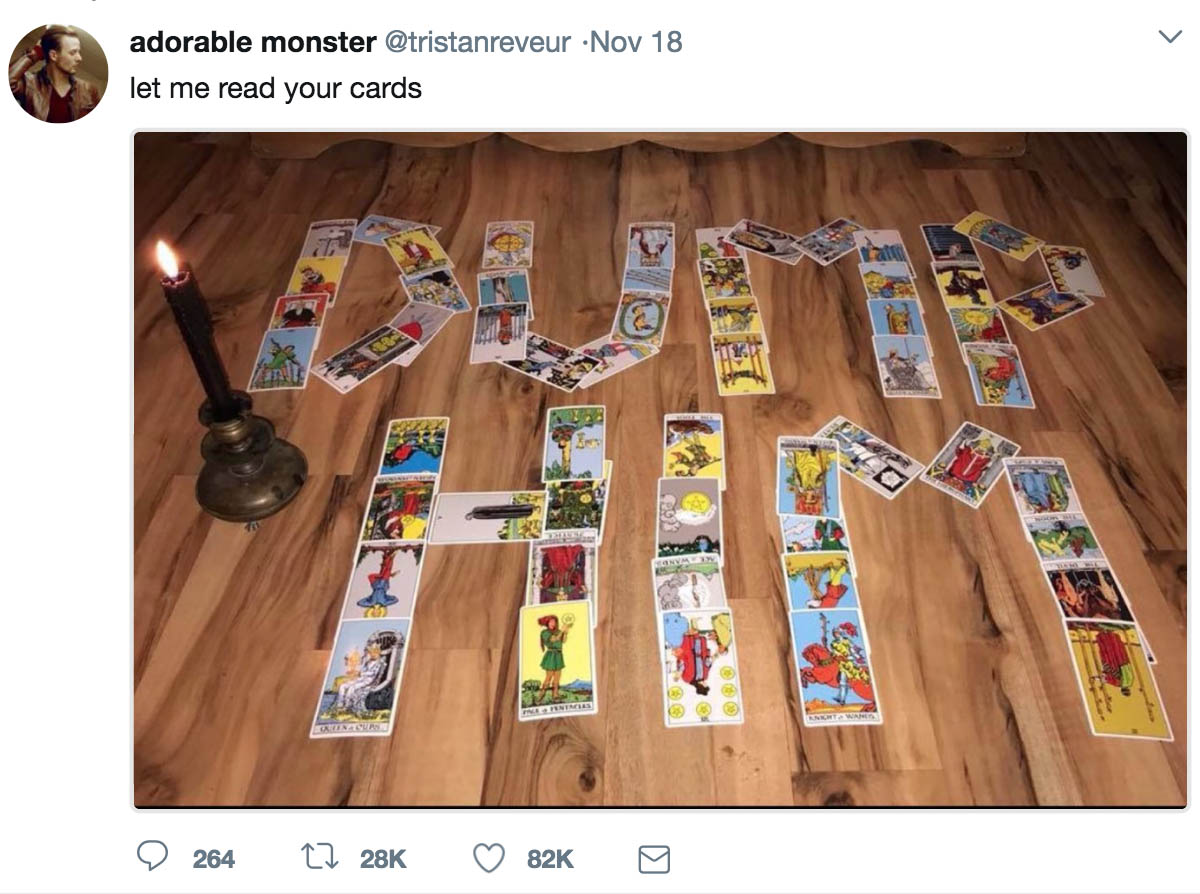Click the 82K likes count

pos(550,858)
